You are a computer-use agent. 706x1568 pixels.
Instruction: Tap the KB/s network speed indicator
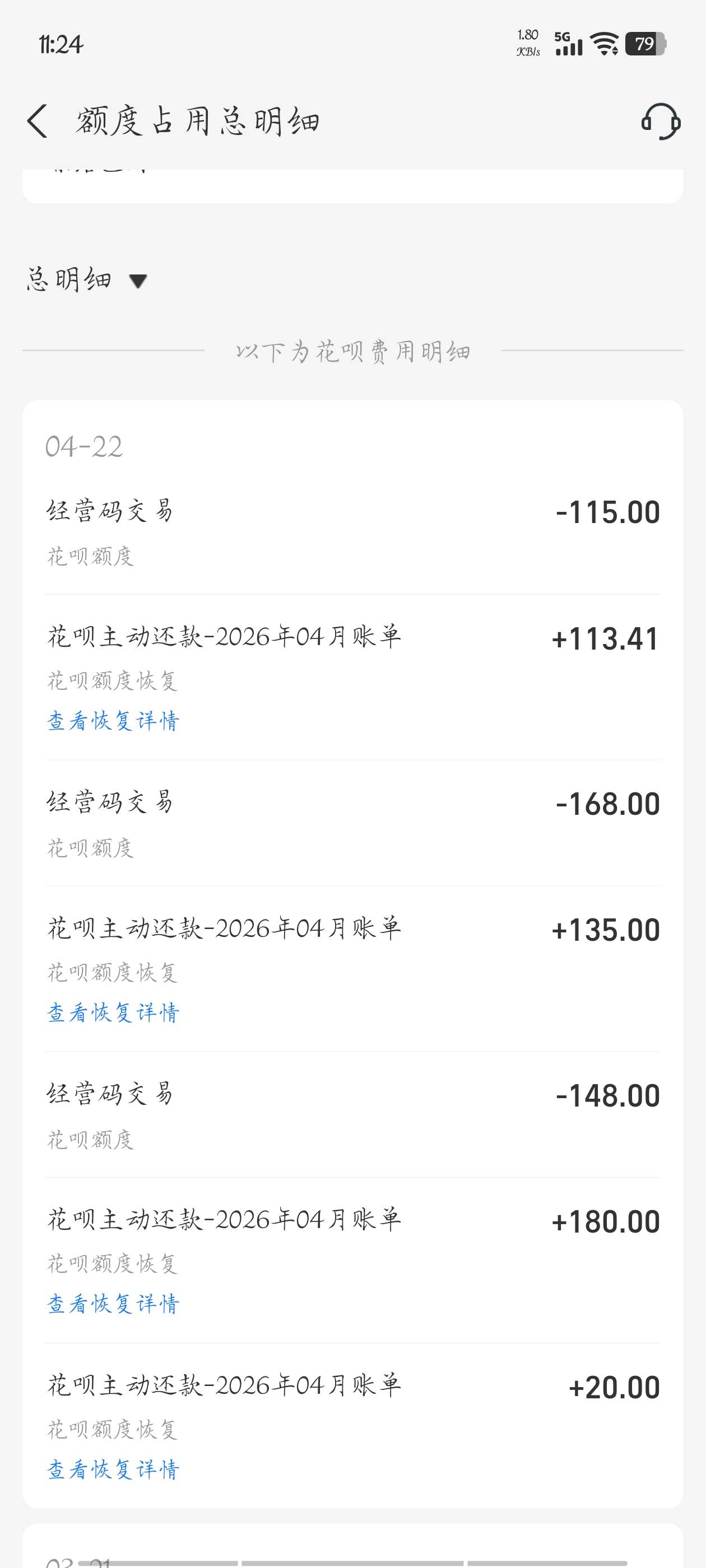pyautogui.click(x=528, y=43)
